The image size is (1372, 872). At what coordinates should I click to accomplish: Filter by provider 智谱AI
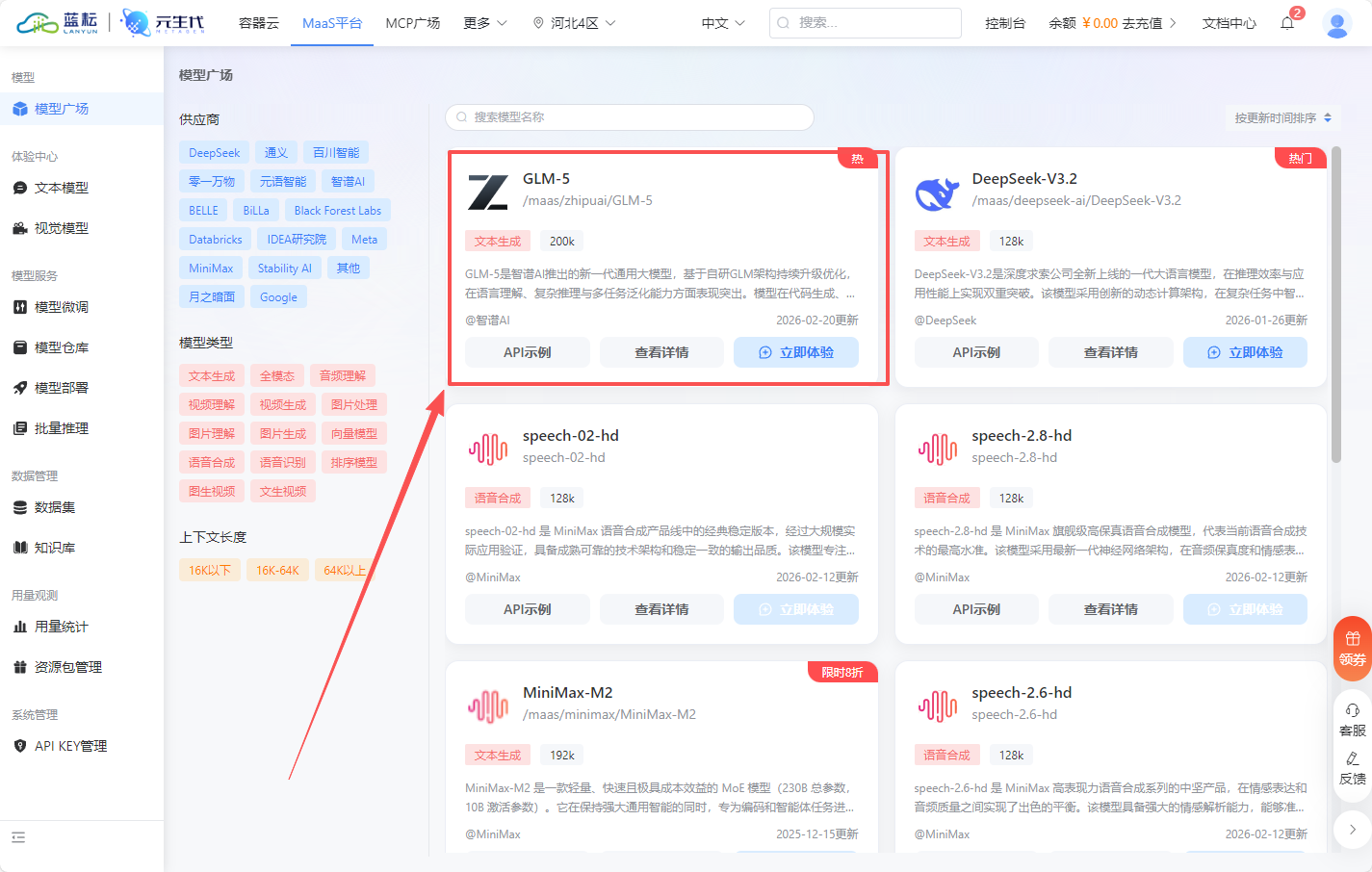tap(348, 181)
